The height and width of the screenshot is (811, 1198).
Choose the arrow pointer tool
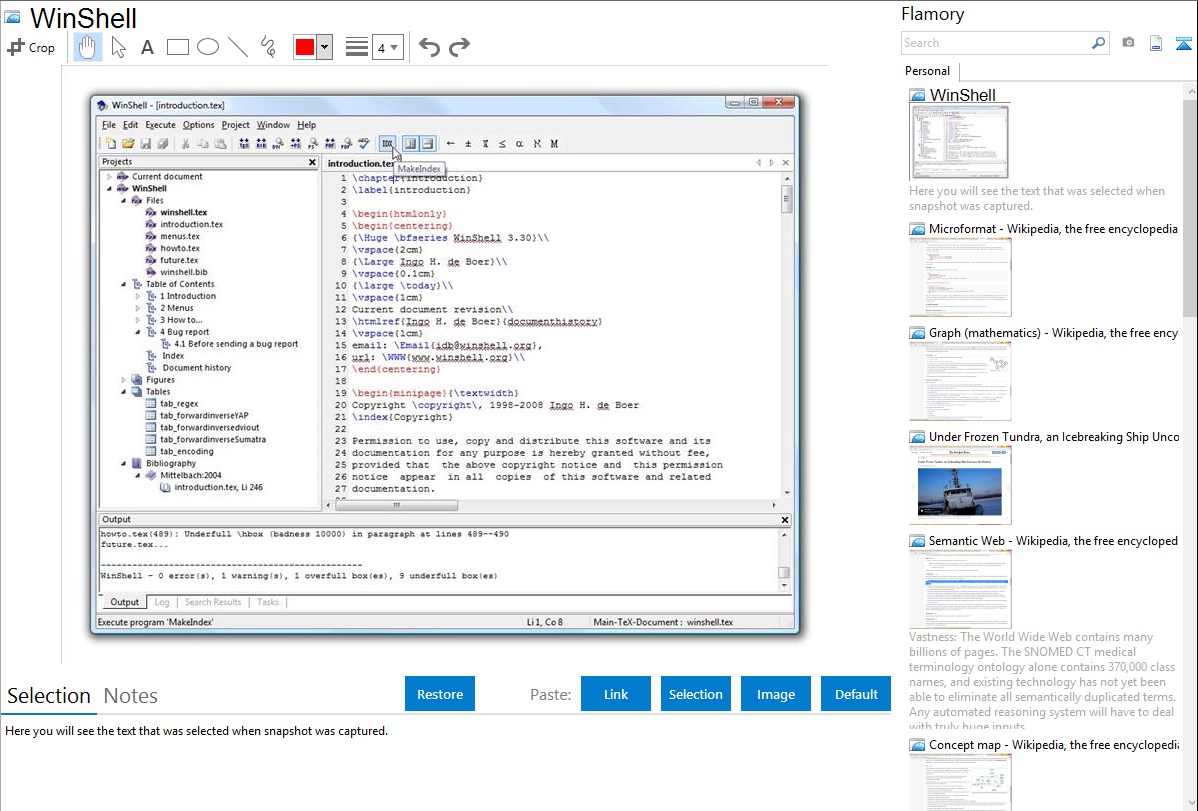pos(118,47)
